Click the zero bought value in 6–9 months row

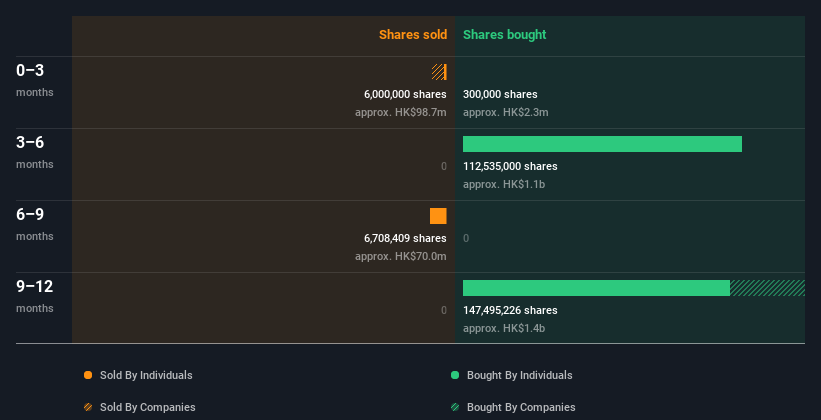(x=466, y=238)
